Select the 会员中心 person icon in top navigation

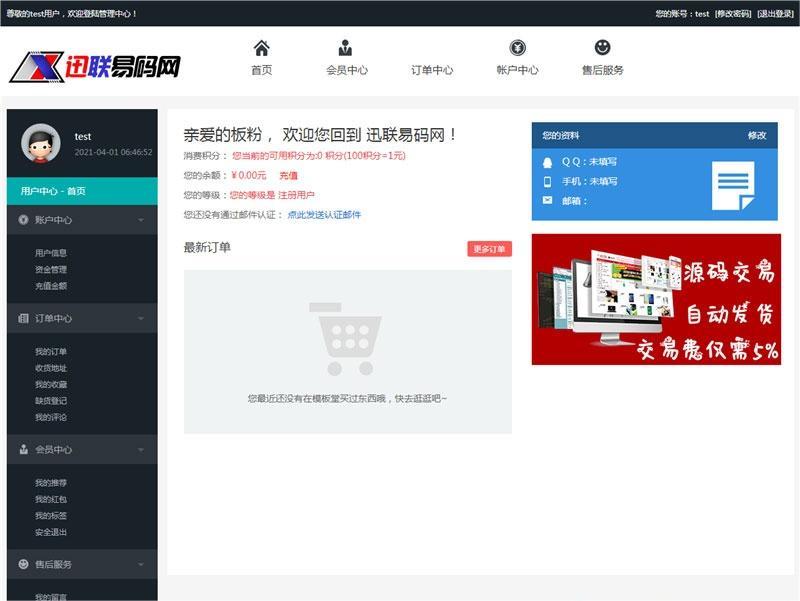[345, 47]
